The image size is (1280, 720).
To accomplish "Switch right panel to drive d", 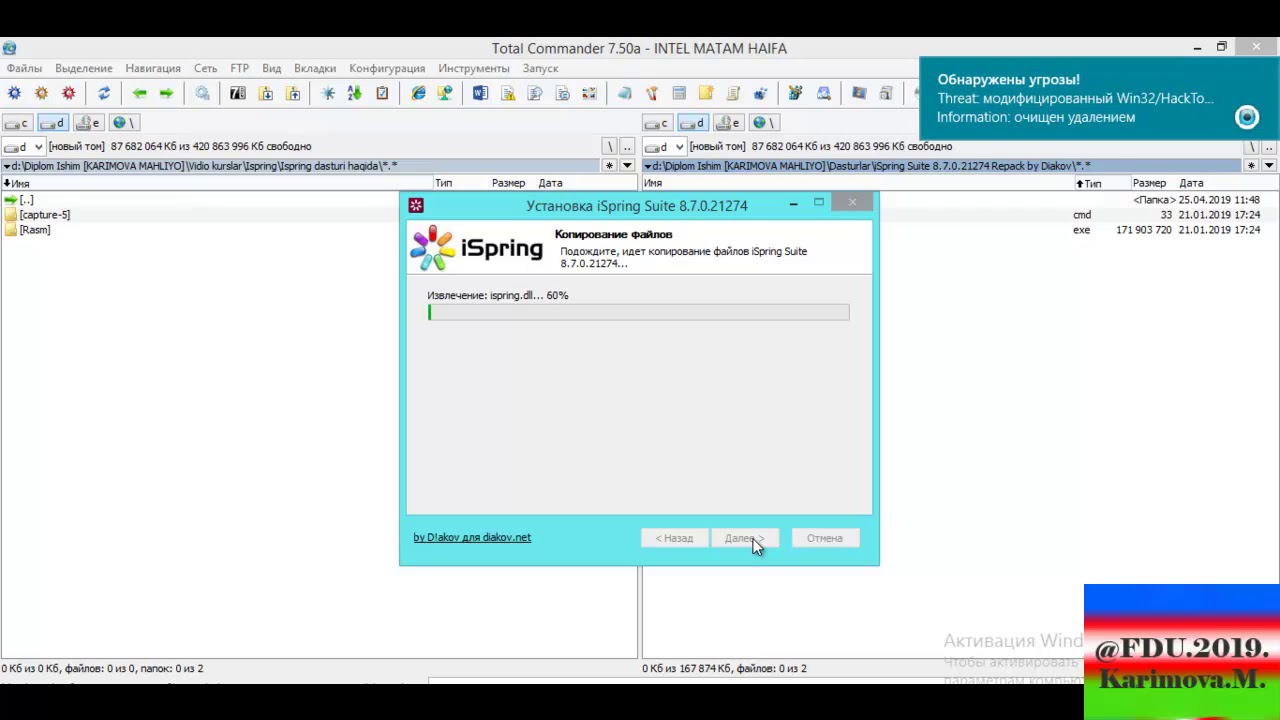I will (x=692, y=122).
